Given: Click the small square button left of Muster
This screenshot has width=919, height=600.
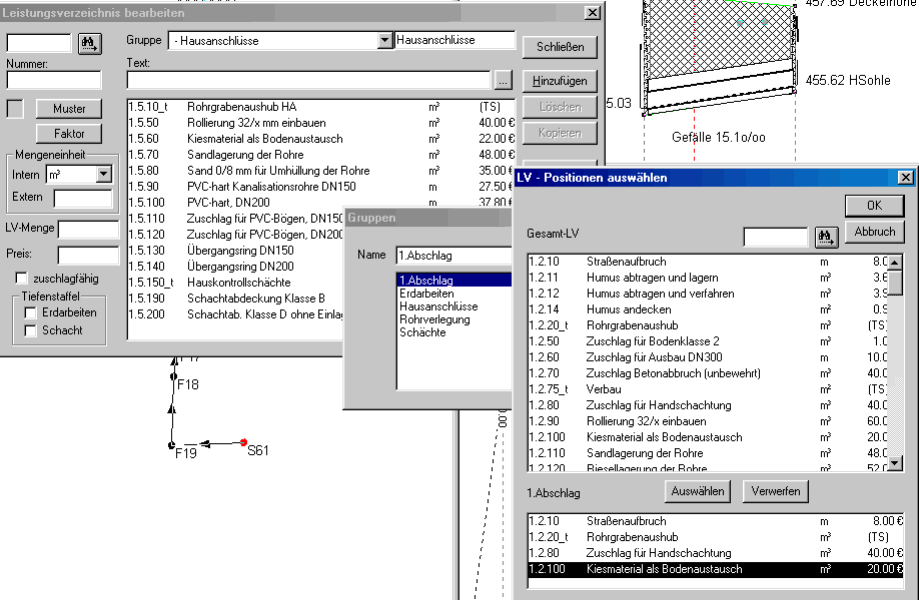Looking at the screenshot, I should point(15,108).
